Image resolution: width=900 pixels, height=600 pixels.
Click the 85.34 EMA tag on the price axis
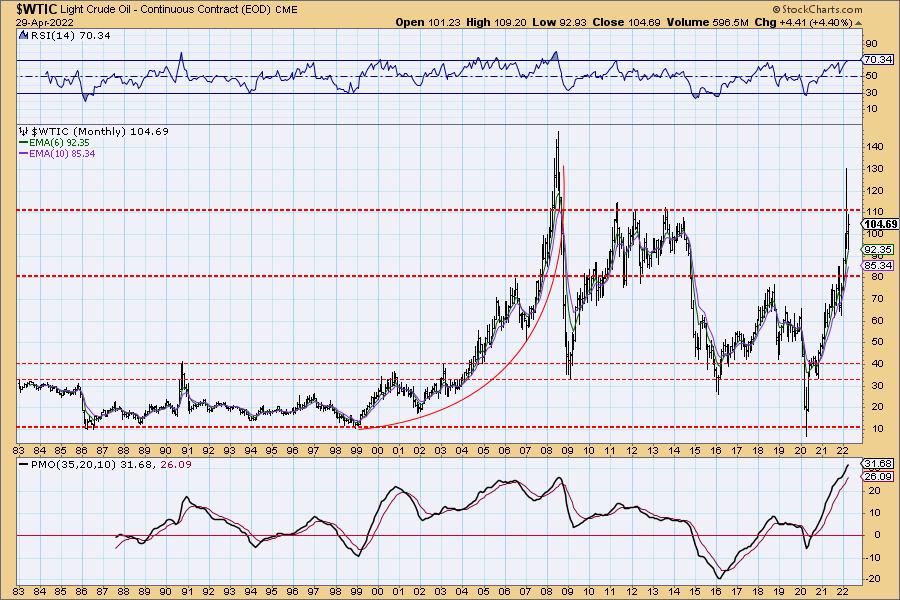point(878,266)
